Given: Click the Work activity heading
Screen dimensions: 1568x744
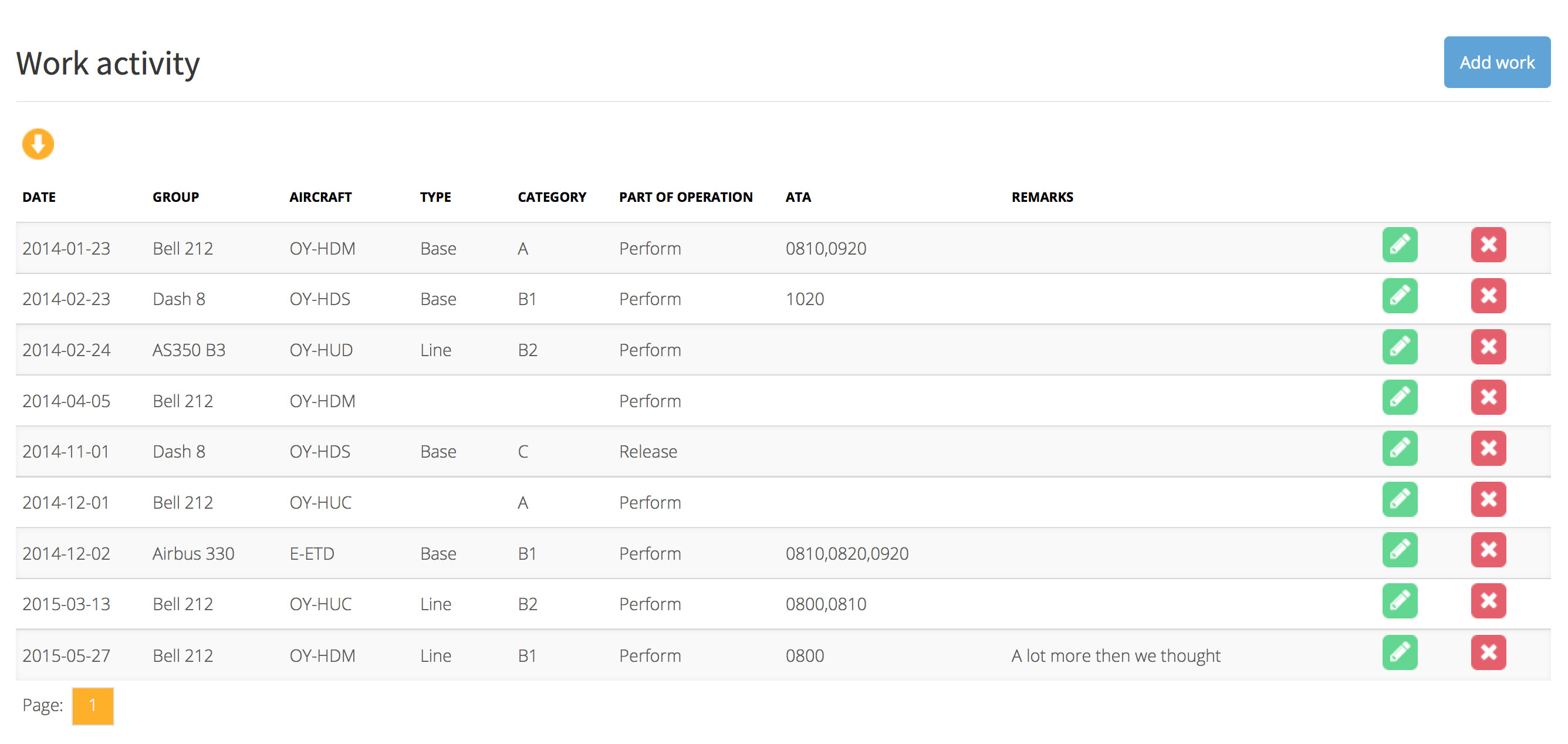Looking at the screenshot, I should [108, 64].
